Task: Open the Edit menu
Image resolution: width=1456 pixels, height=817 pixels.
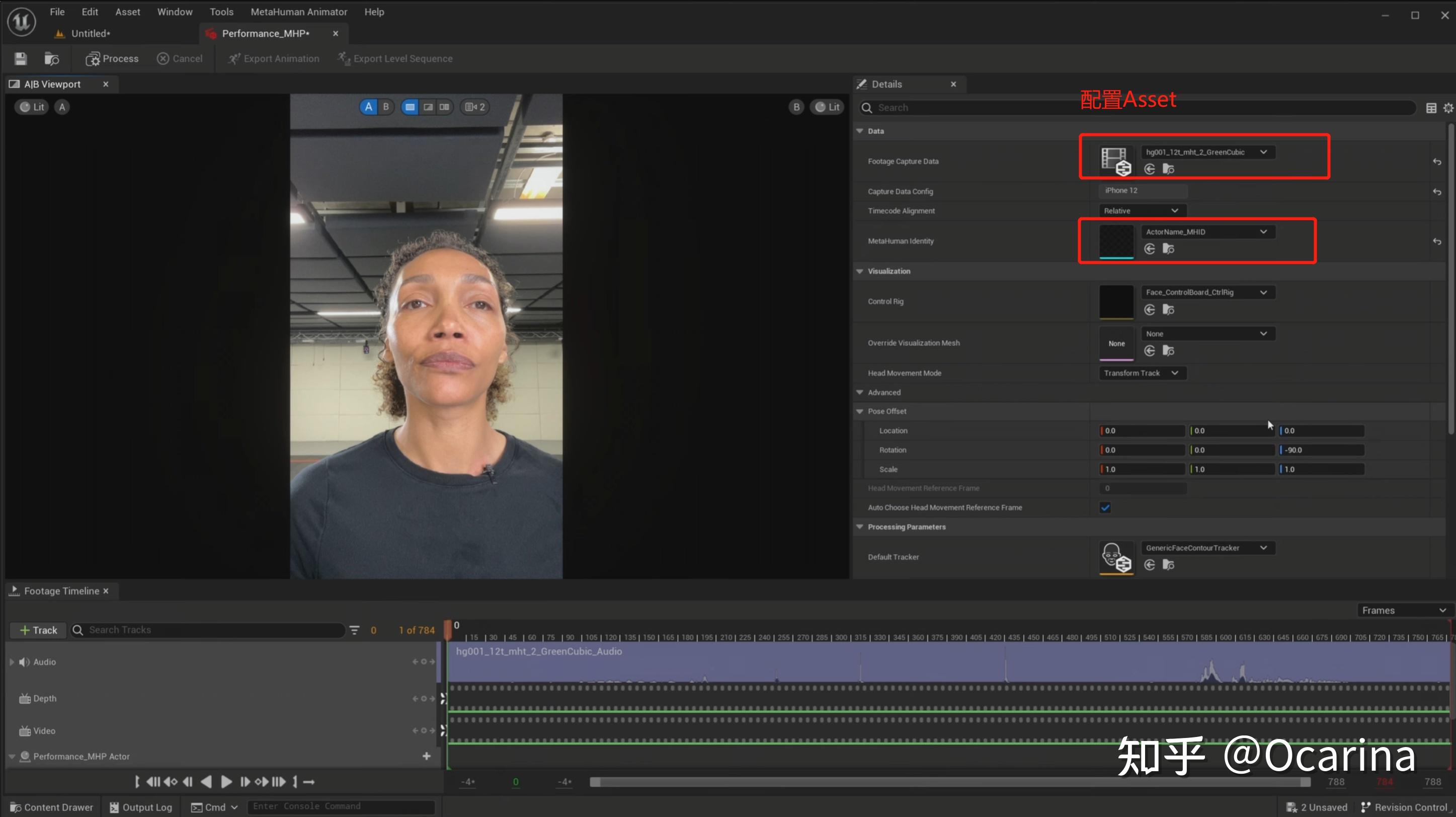Action: click(x=90, y=11)
